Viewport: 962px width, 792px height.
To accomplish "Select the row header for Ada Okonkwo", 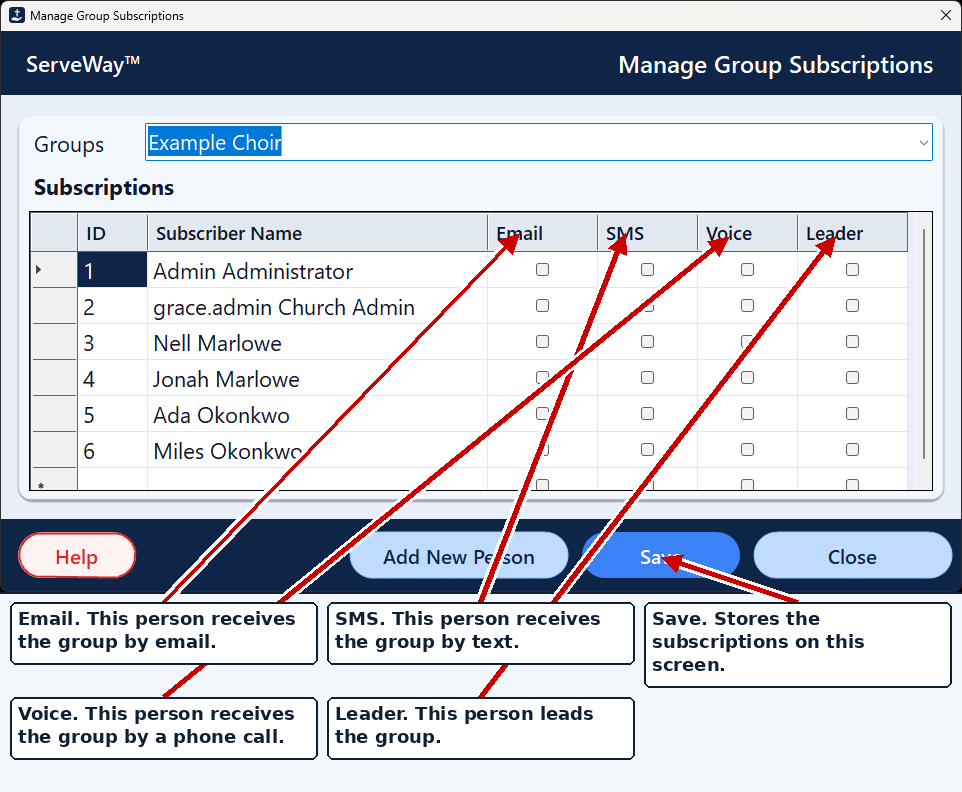I will [x=54, y=414].
